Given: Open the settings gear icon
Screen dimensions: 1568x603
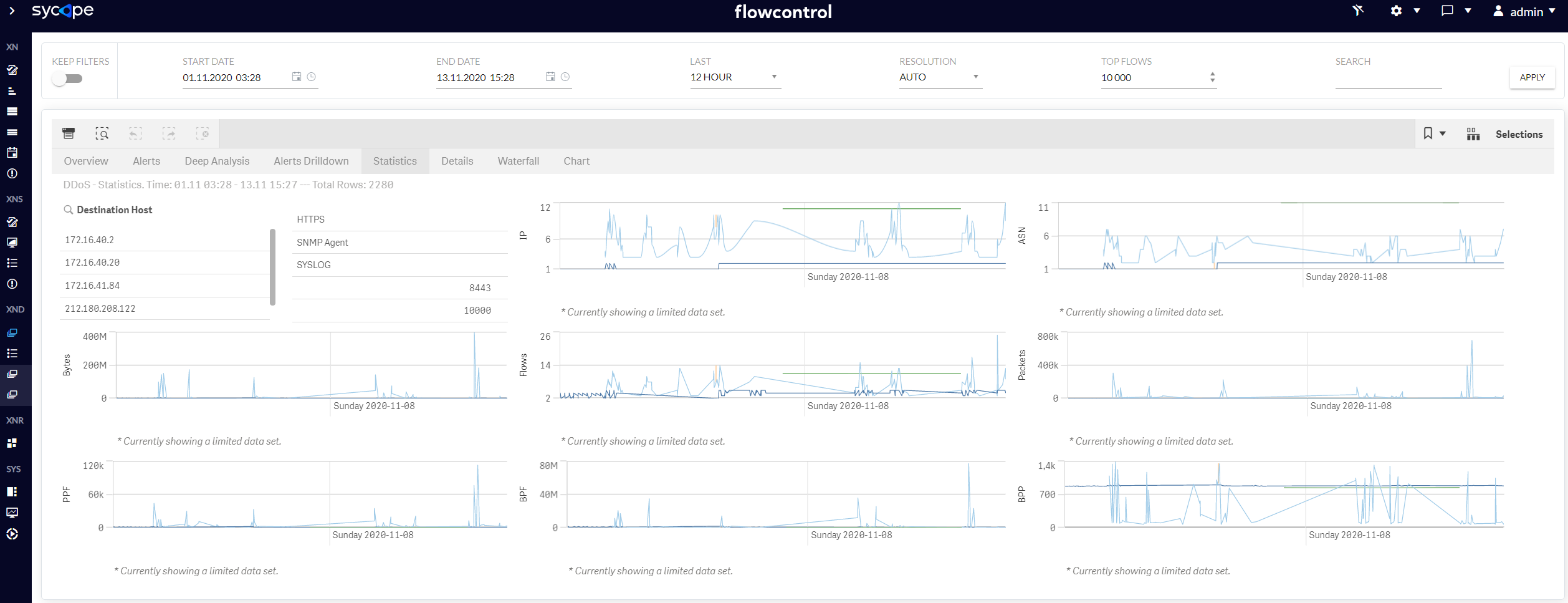Looking at the screenshot, I should tap(1396, 11).
